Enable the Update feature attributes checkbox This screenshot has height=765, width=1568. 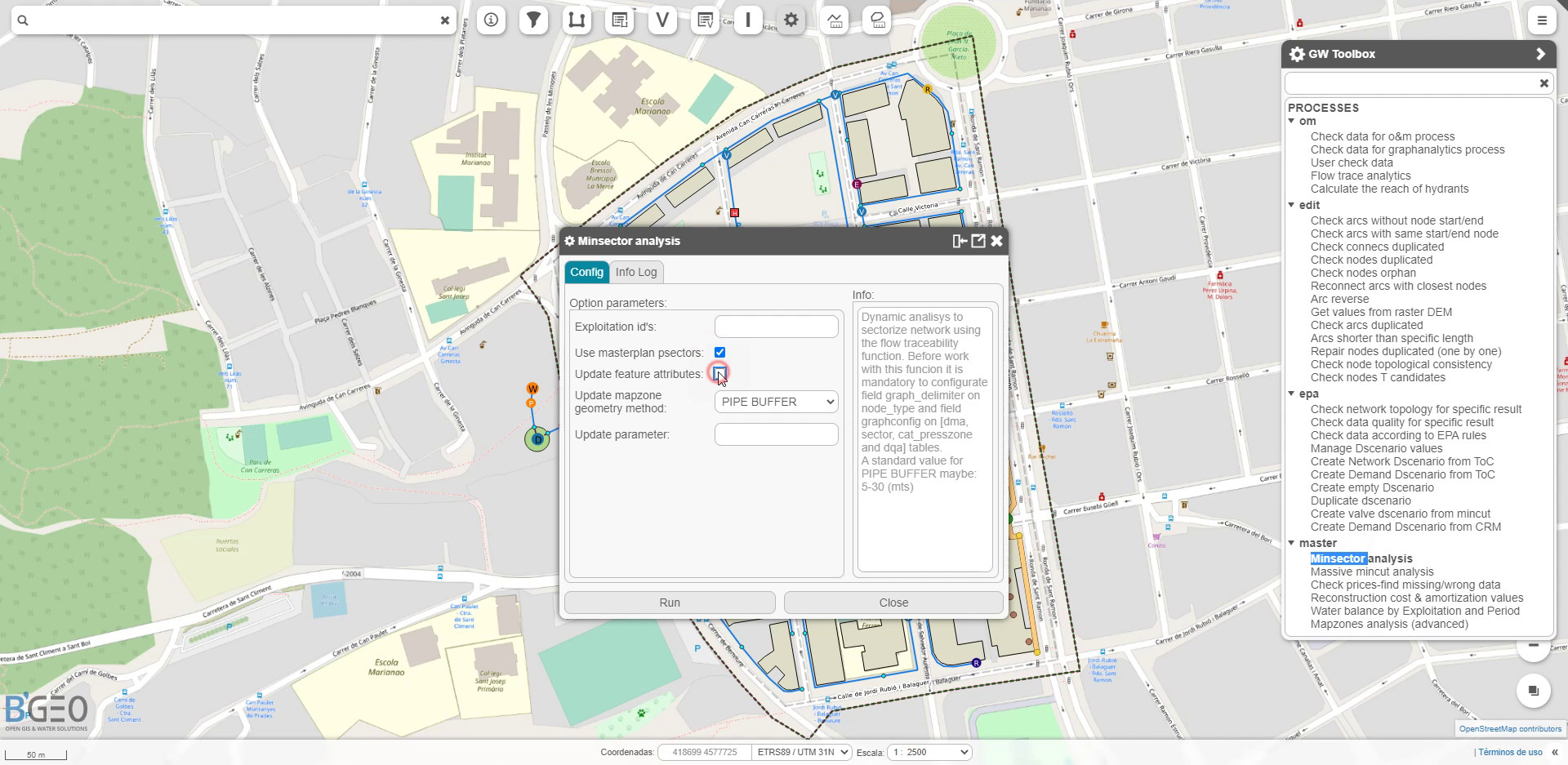coord(719,373)
